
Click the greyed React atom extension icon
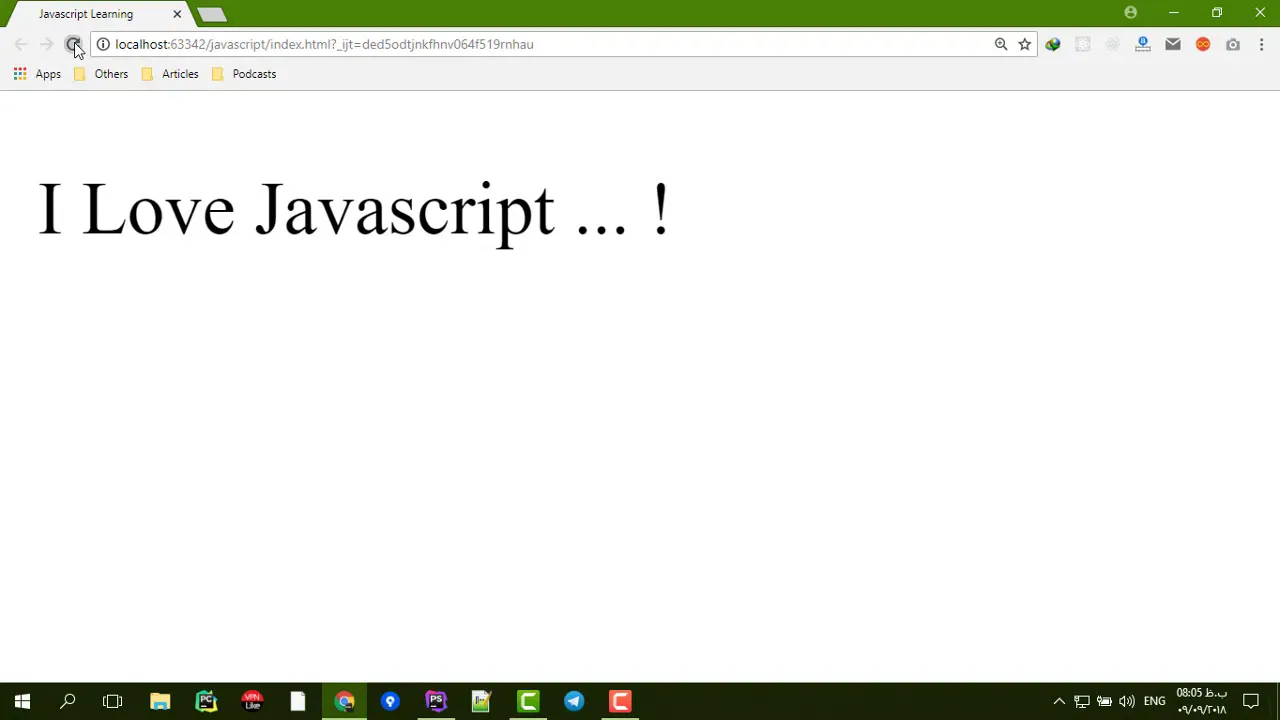pos(1113,44)
